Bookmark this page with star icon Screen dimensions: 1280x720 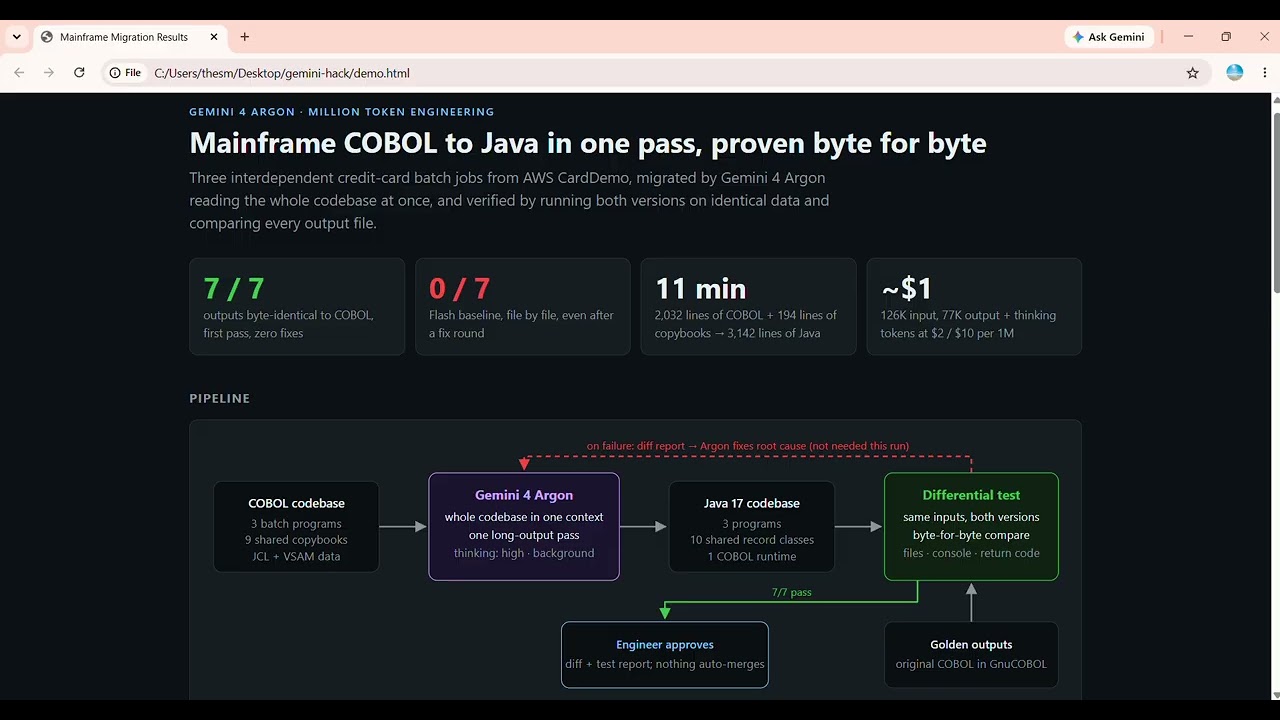coord(1192,73)
